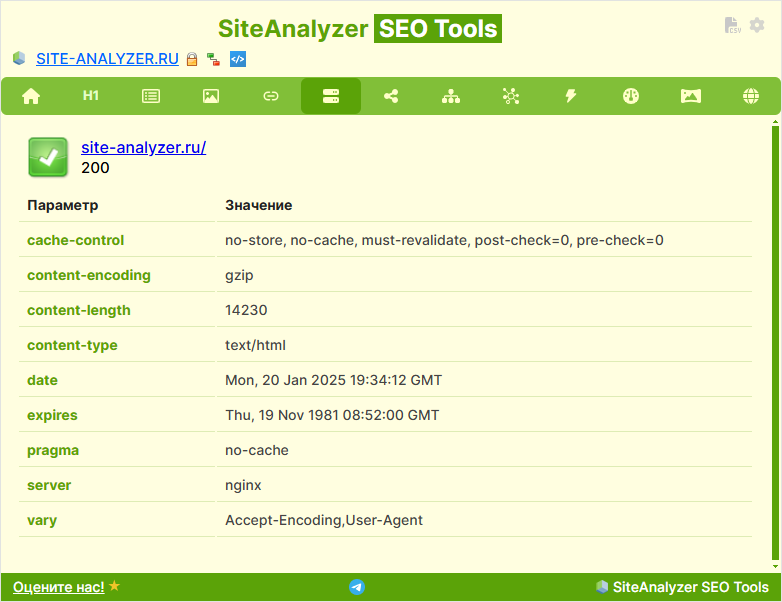Click the padlock SSL icon
Screen dimensions: 782x602
click(x=192, y=59)
